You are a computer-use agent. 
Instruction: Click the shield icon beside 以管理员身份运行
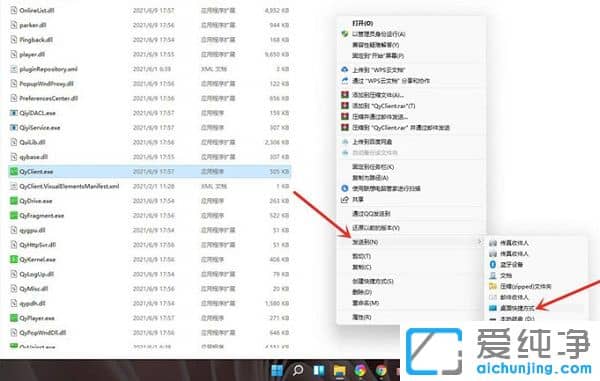tap(345, 34)
